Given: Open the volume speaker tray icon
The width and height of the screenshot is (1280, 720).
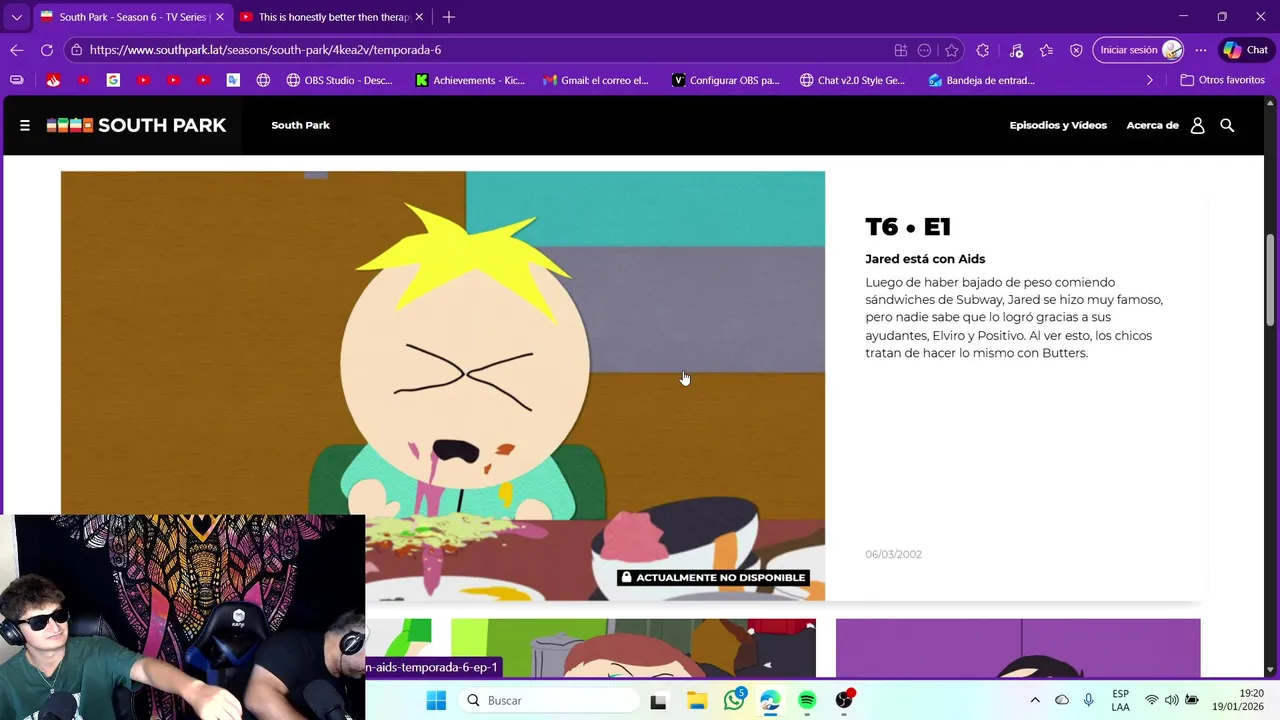Looking at the screenshot, I should click(x=1171, y=700).
